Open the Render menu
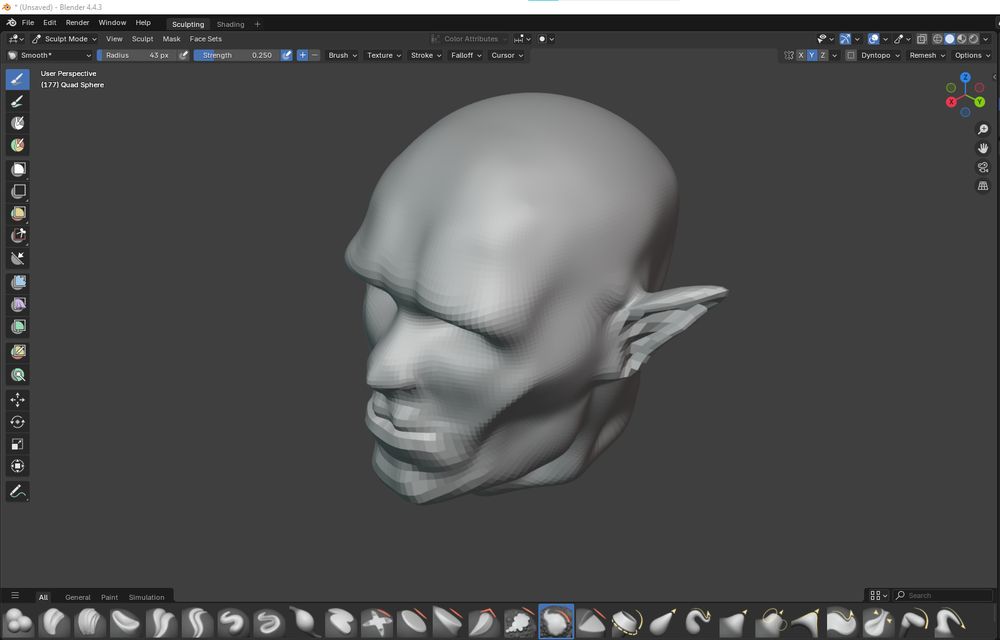 click(x=77, y=22)
